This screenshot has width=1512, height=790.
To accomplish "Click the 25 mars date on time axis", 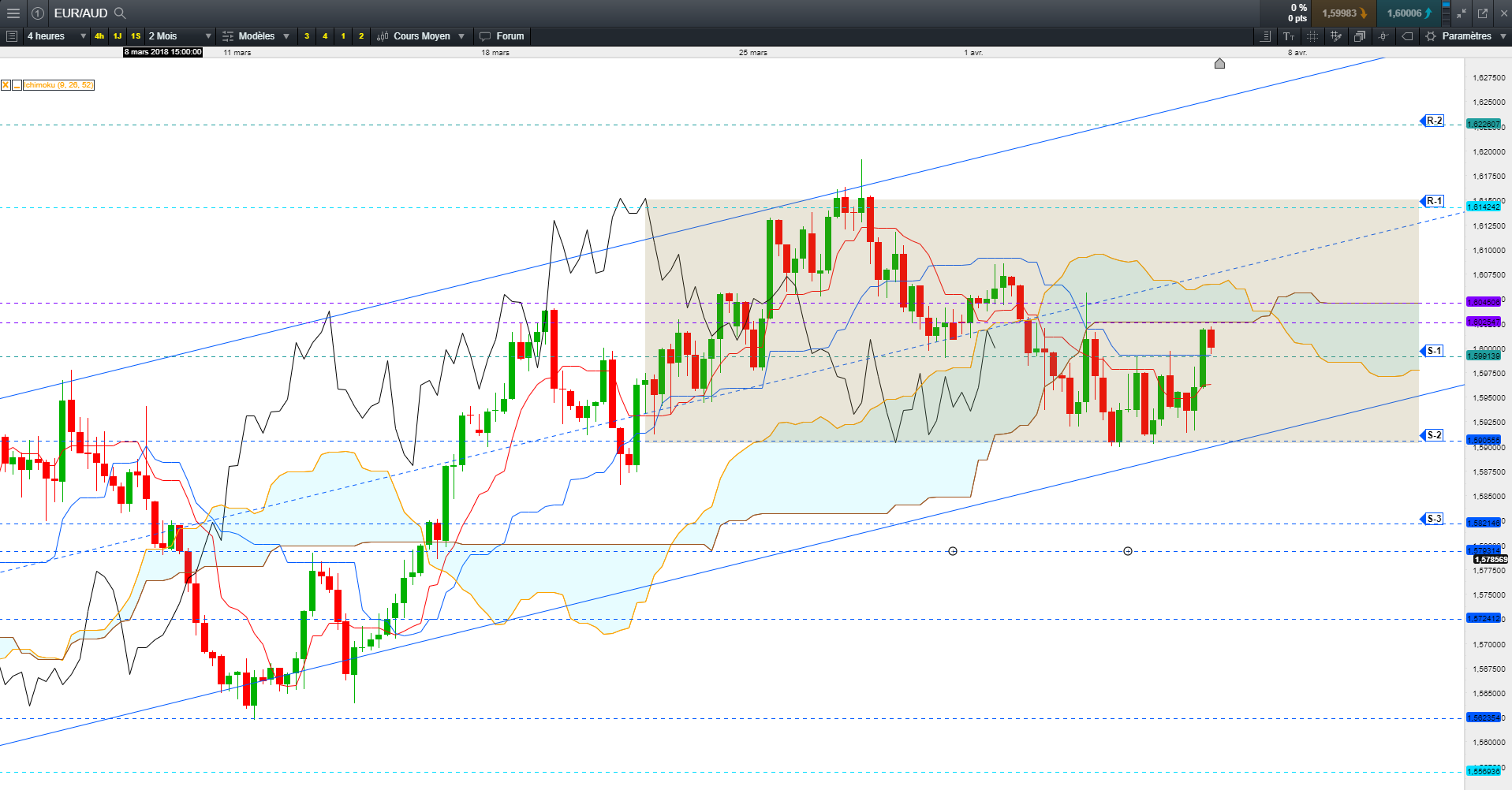I will tap(753, 53).
